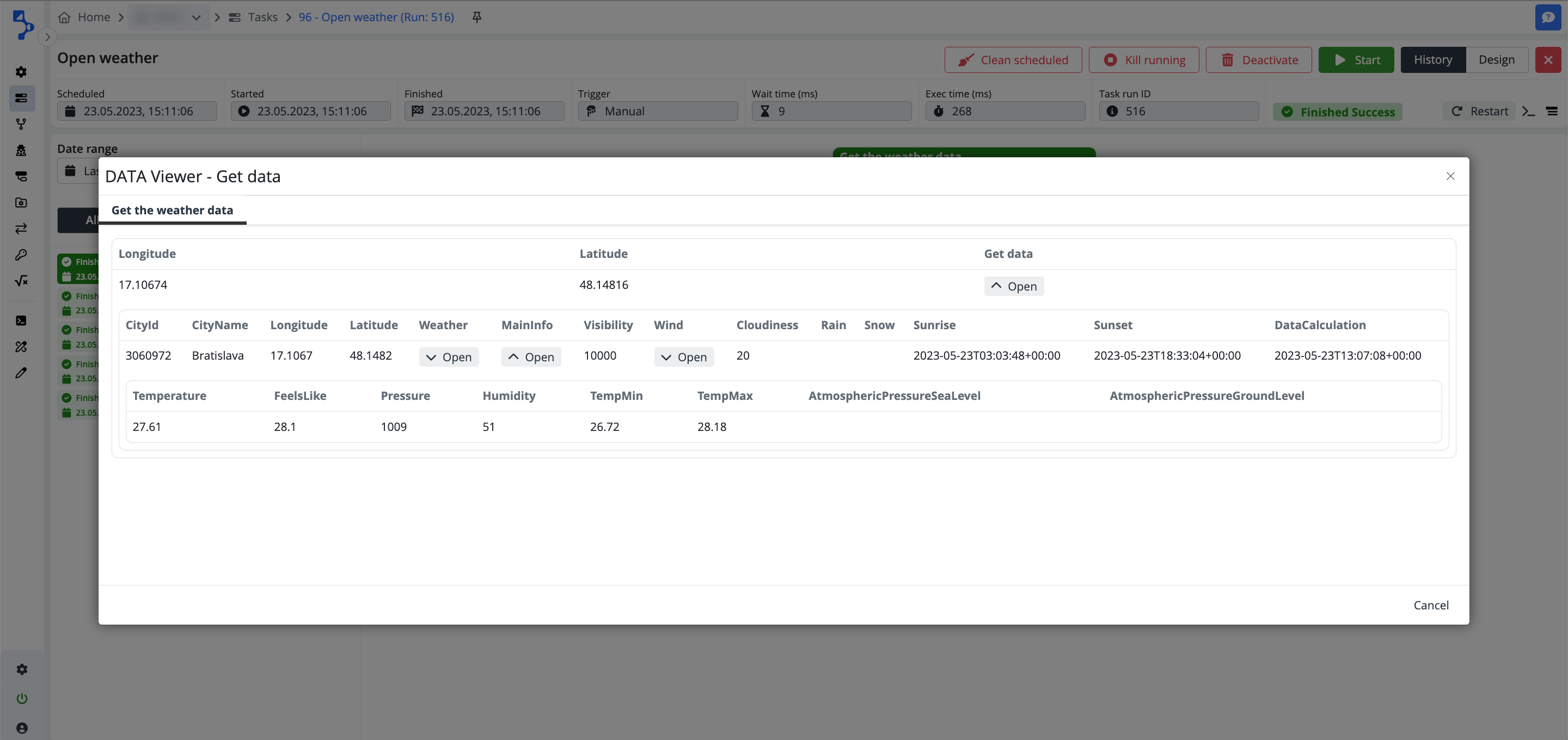Open the help chat icon
This screenshot has height=740, width=1568.
tap(1548, 17)
